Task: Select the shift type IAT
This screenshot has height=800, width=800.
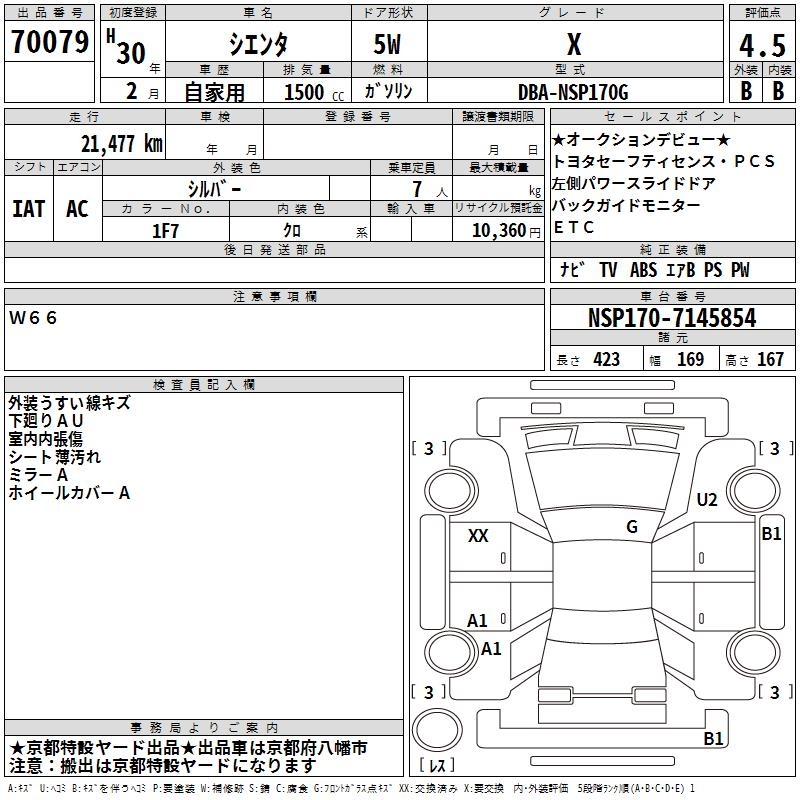Action: click(28, 209)
